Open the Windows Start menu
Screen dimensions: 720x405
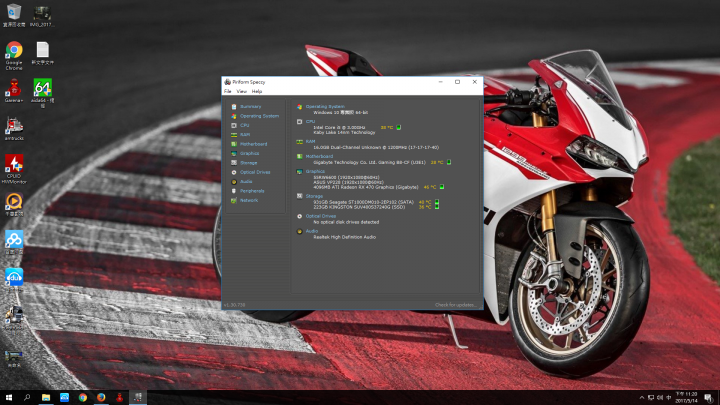9,398
